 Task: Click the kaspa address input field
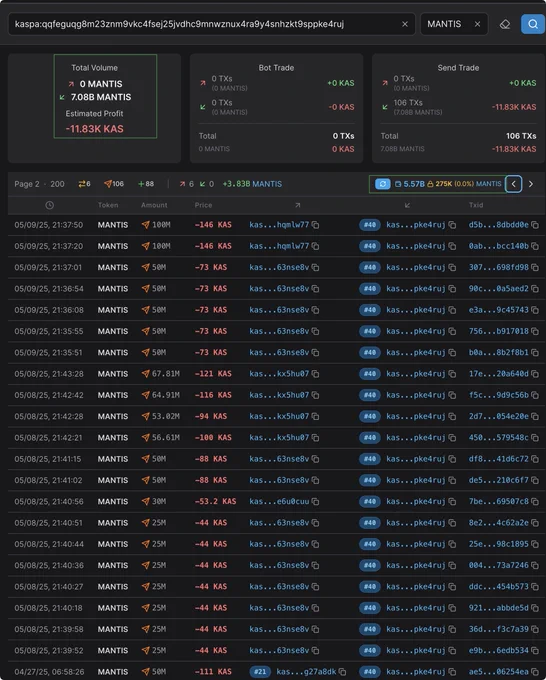pos(212,24)
